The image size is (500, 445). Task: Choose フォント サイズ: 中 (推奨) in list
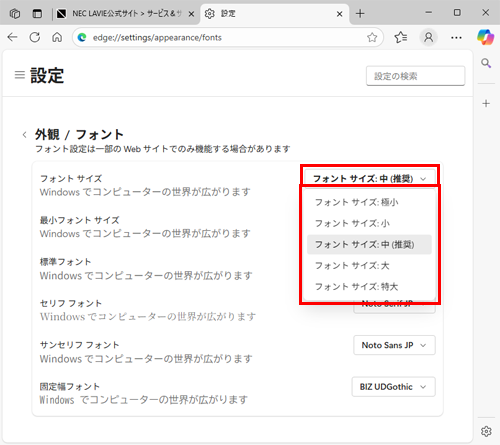[369, 245]
